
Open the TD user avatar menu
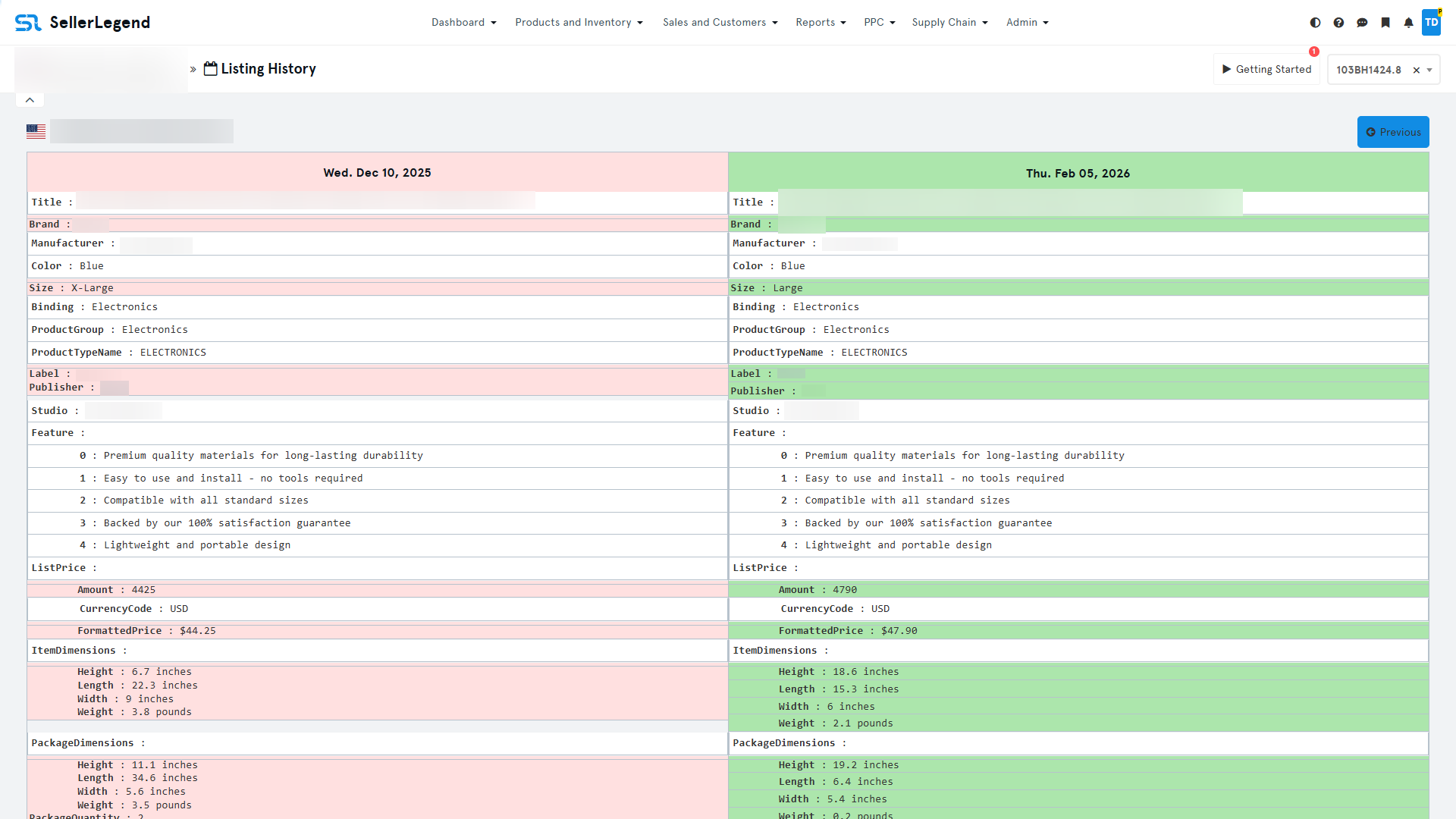click(x=1431, y=22)
